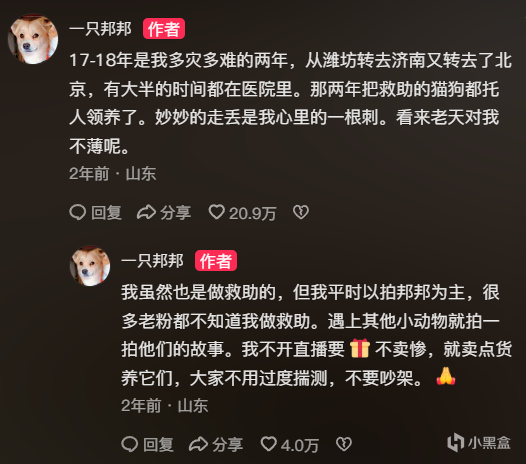Open the dog avatar of the first comment
Screen dimensions: 526x464
[x=33, y=39]
